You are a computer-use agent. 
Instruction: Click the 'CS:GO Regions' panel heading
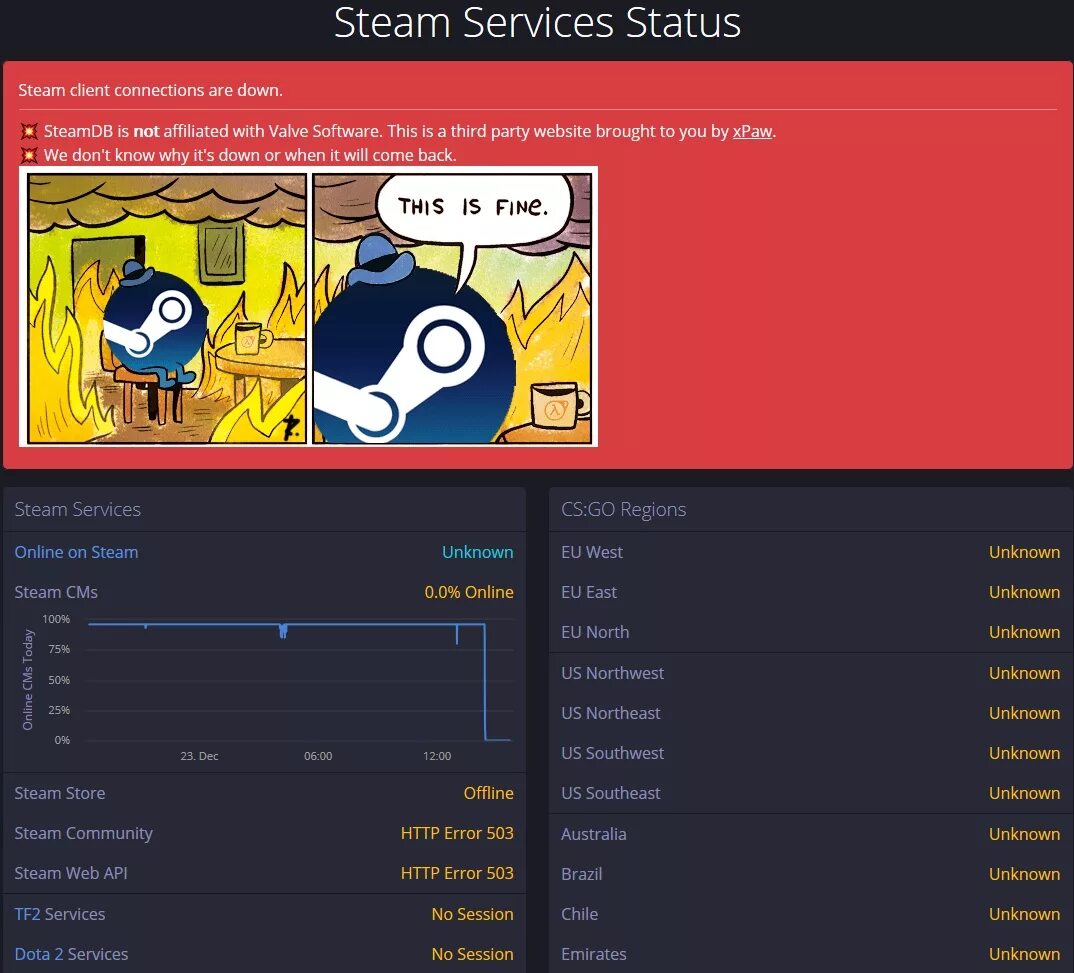(623, 509)
